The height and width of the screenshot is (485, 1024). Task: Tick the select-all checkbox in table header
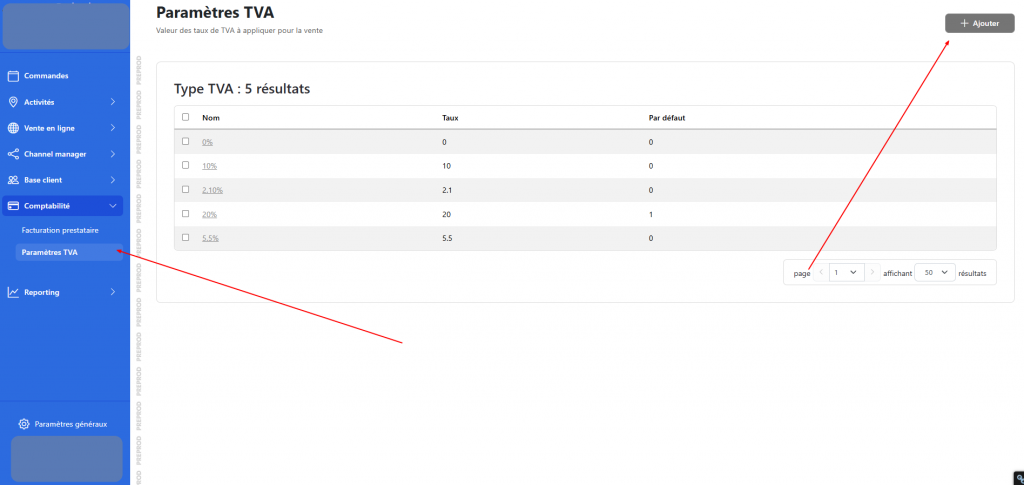(185, 117)
